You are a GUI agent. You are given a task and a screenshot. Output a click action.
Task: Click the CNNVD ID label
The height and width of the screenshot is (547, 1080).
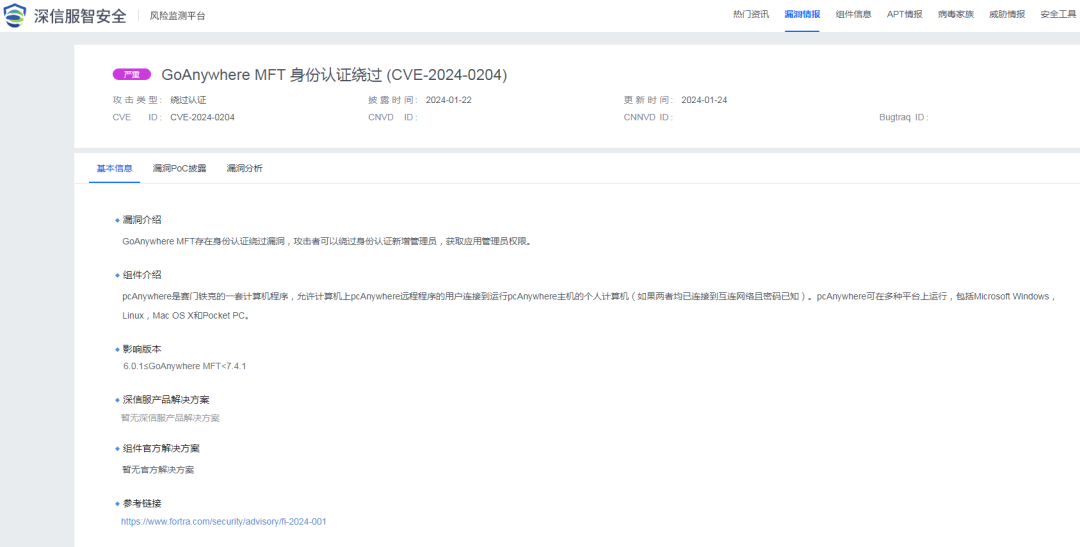click(x=648, y=117)
